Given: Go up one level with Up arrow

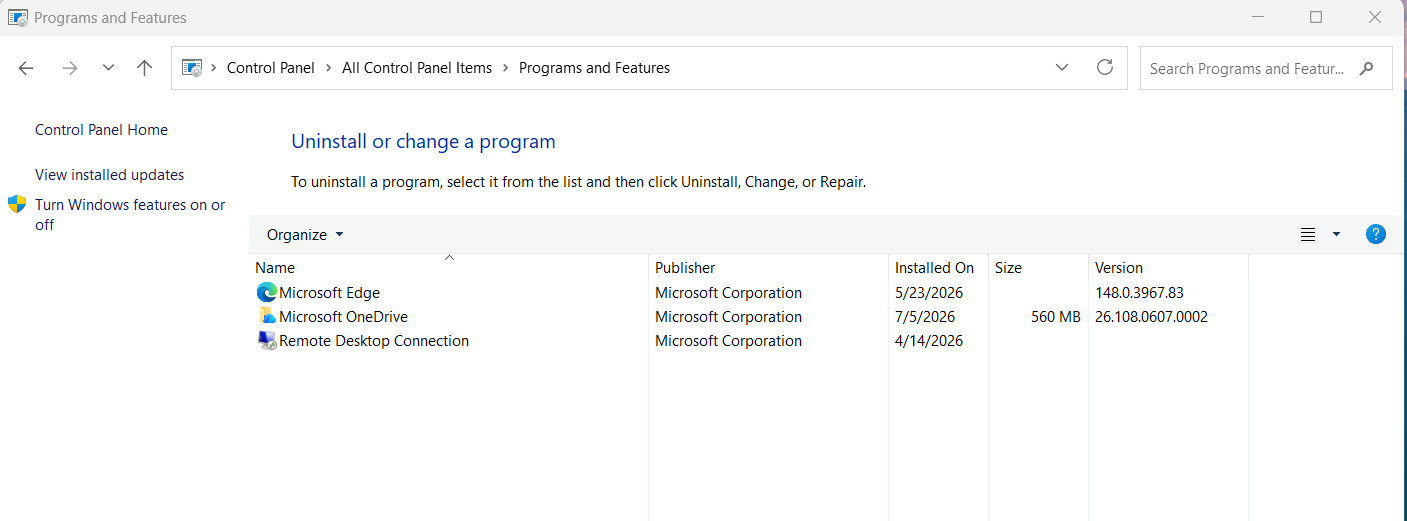Looking at the screenshot, I should (145, 68).
